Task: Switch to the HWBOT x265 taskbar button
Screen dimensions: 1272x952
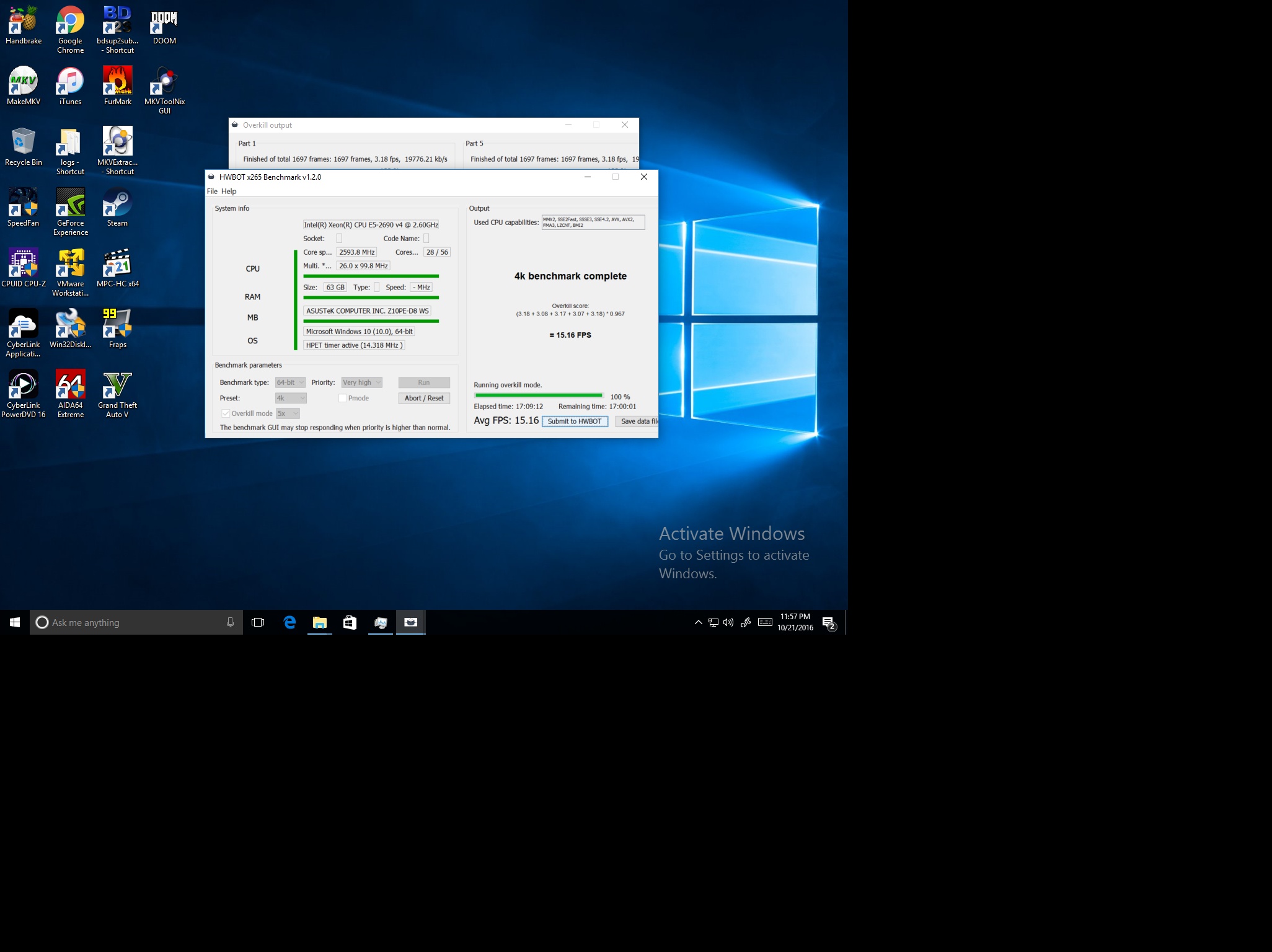Action: 411,622
